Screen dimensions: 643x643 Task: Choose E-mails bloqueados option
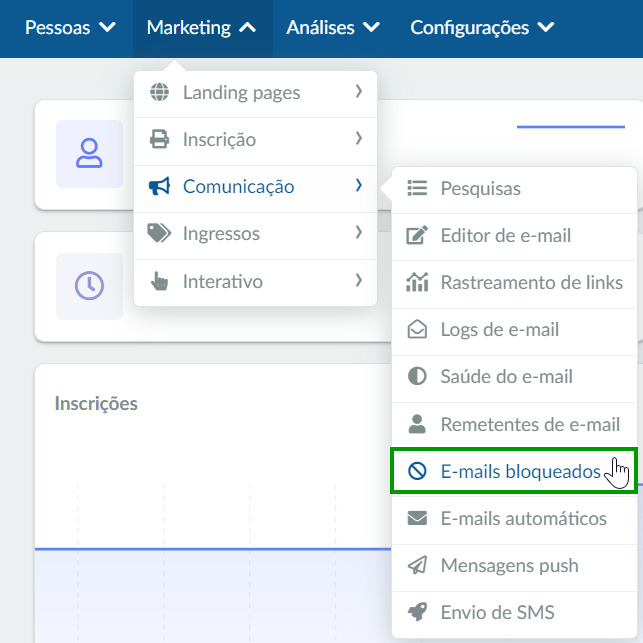[x=514, y=471]
